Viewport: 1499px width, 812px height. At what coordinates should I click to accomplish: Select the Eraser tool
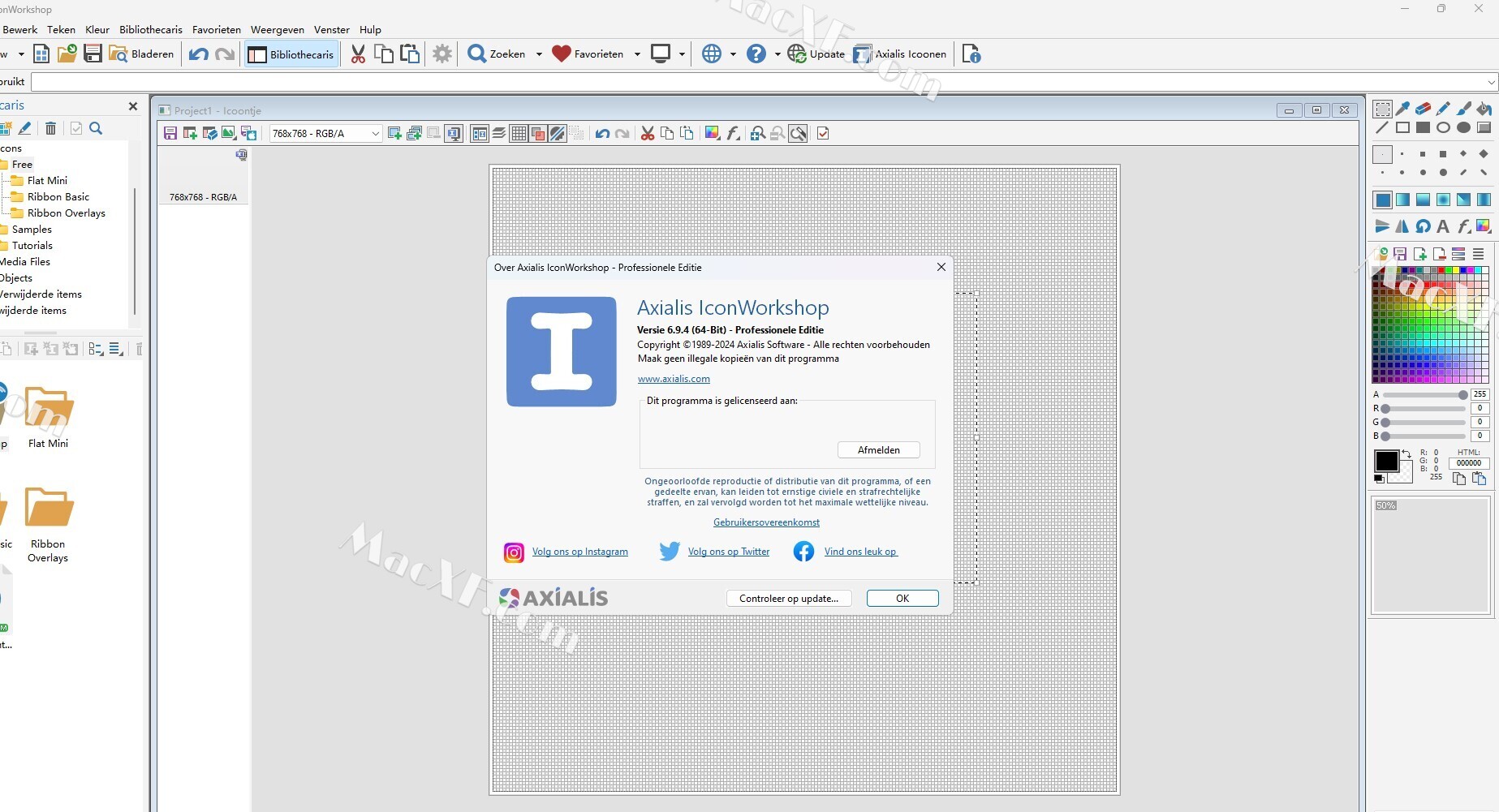tap(1423, 108)
